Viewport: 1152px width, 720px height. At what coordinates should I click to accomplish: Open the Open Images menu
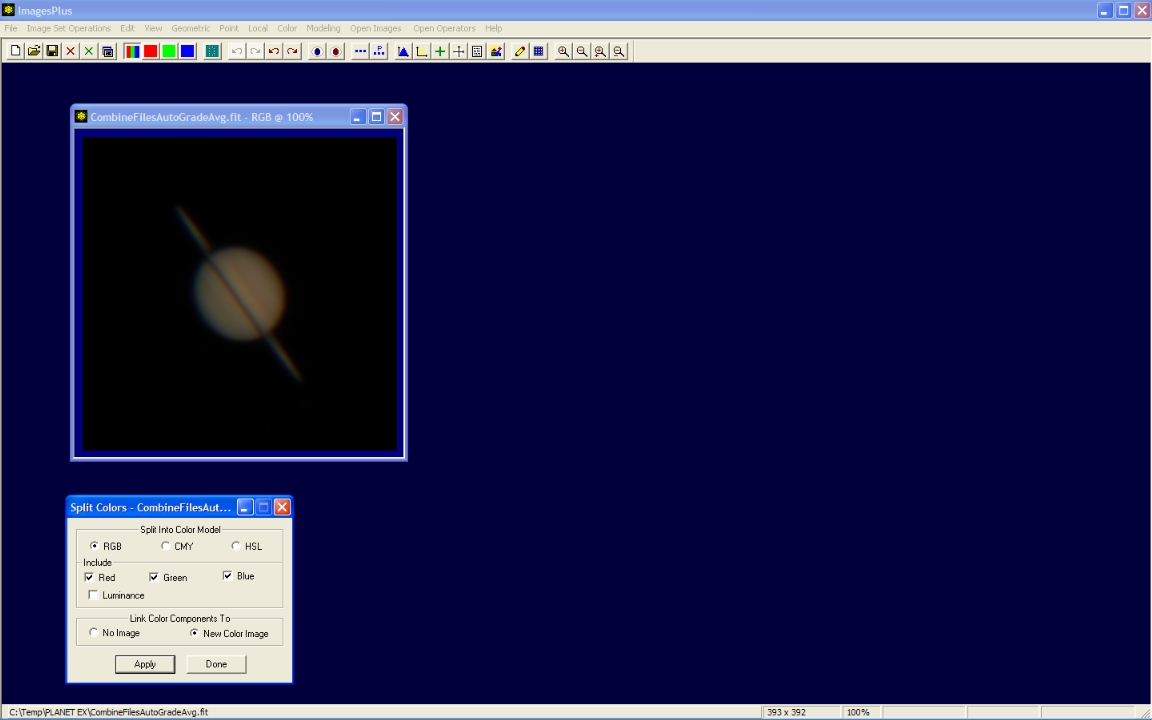375,28
